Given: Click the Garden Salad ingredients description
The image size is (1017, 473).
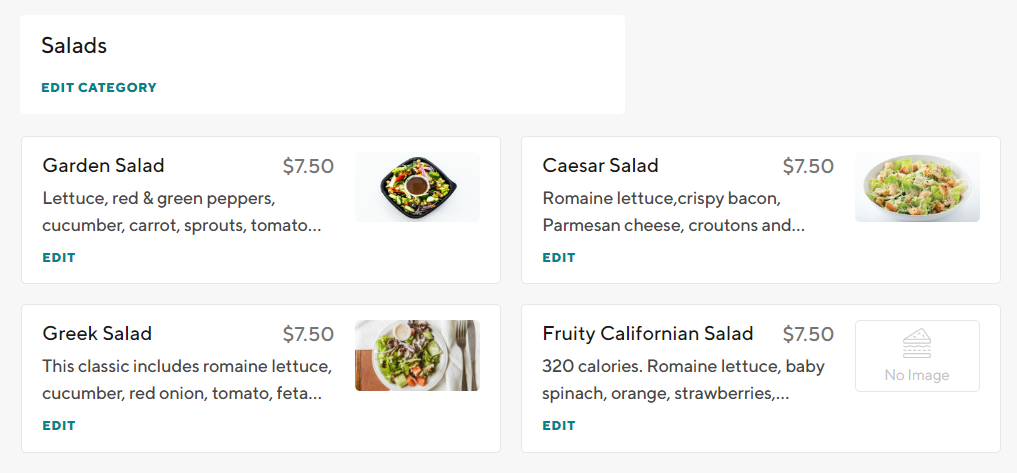Looking at the screenshot, I should pos(182,212).
